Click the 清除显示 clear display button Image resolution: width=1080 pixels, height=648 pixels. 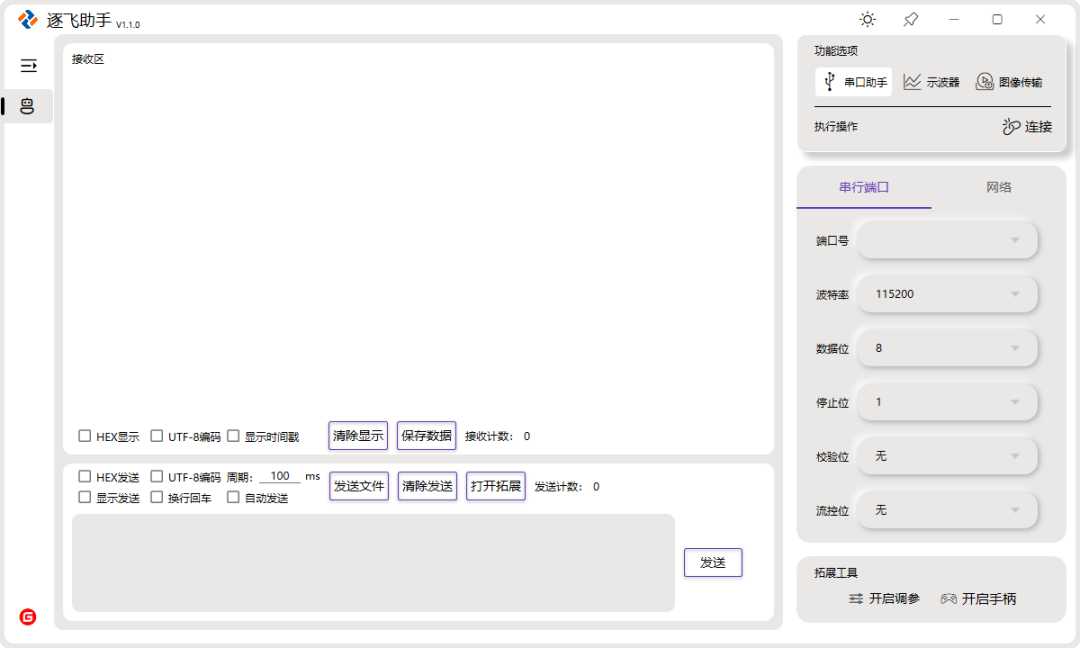358,435
